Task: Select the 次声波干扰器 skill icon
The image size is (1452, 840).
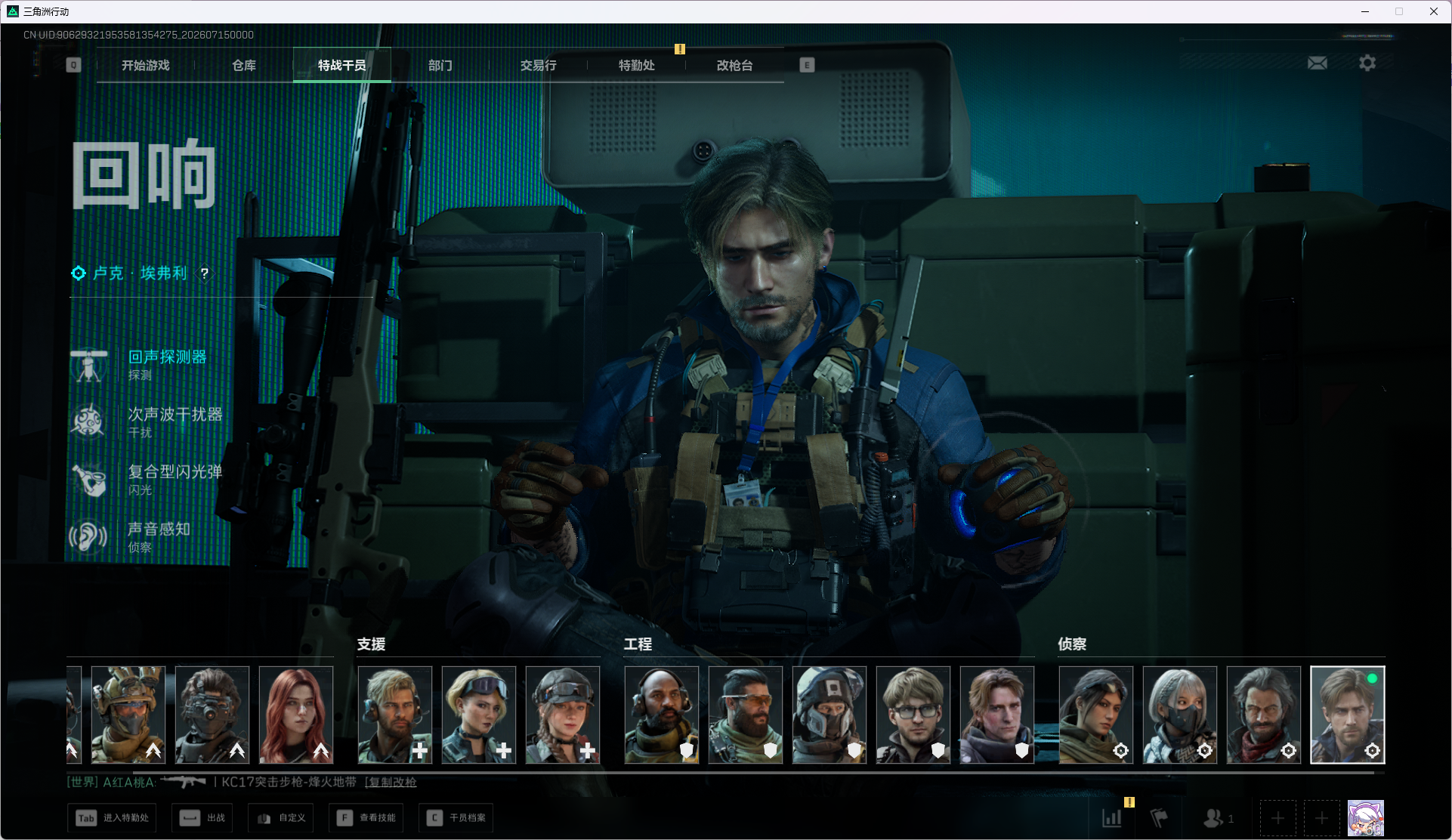Action: point(89,422)
